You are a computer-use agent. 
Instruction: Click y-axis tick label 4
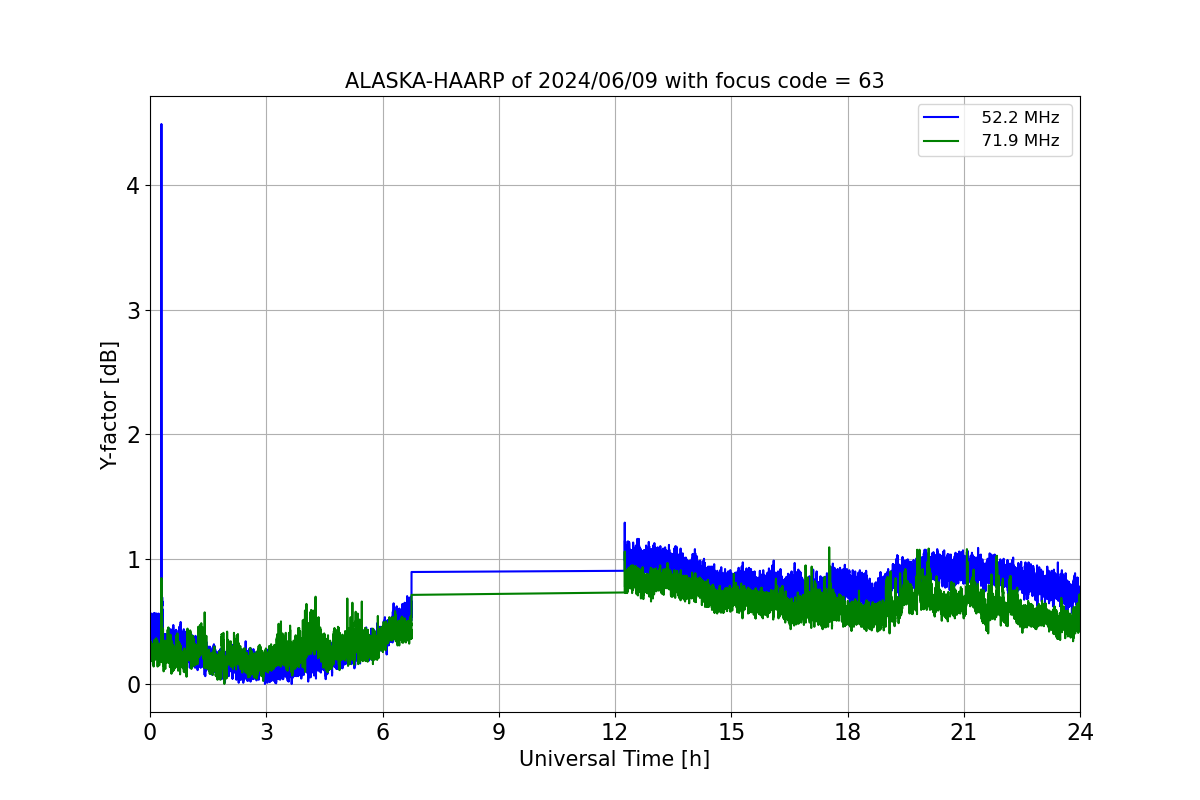coord(133,186)
